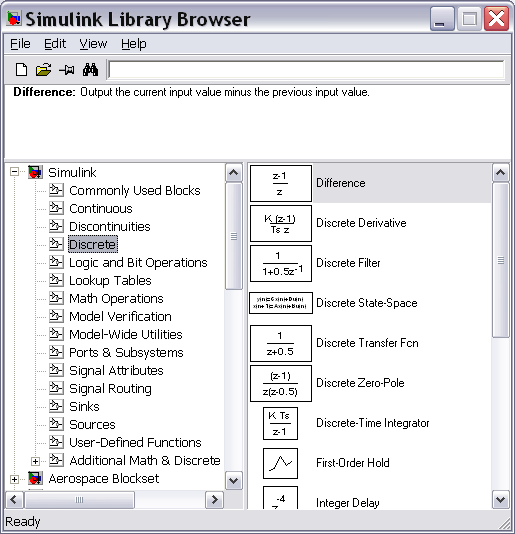Screen dimensions: 515x534
Task: Click the Integer Delay label
Action: [x=347, y=503]
